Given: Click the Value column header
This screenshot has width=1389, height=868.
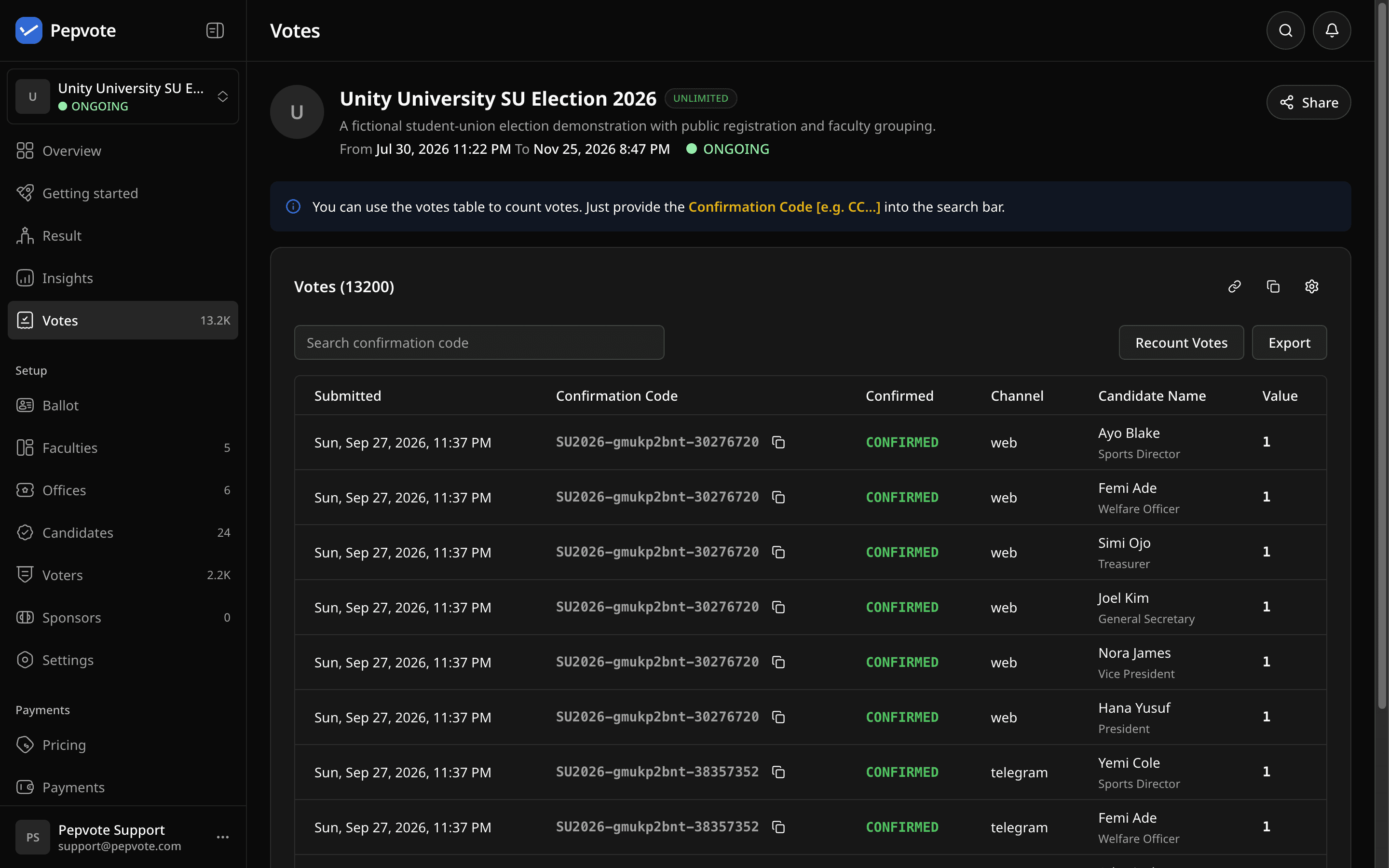Looking at the screenshot, I should [x=1280, y=395].
